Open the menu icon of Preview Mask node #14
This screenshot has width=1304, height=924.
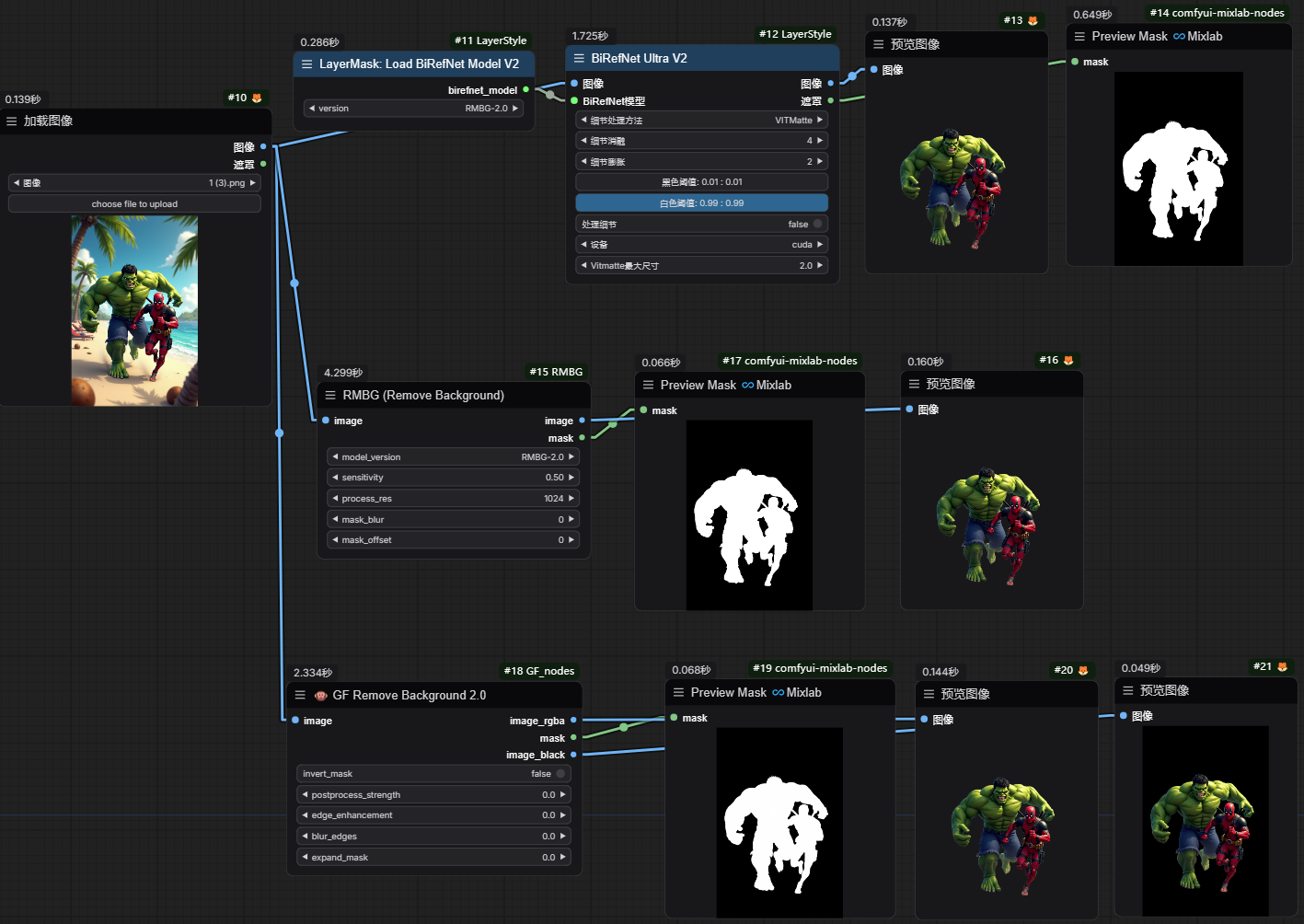coord(1079,37)
